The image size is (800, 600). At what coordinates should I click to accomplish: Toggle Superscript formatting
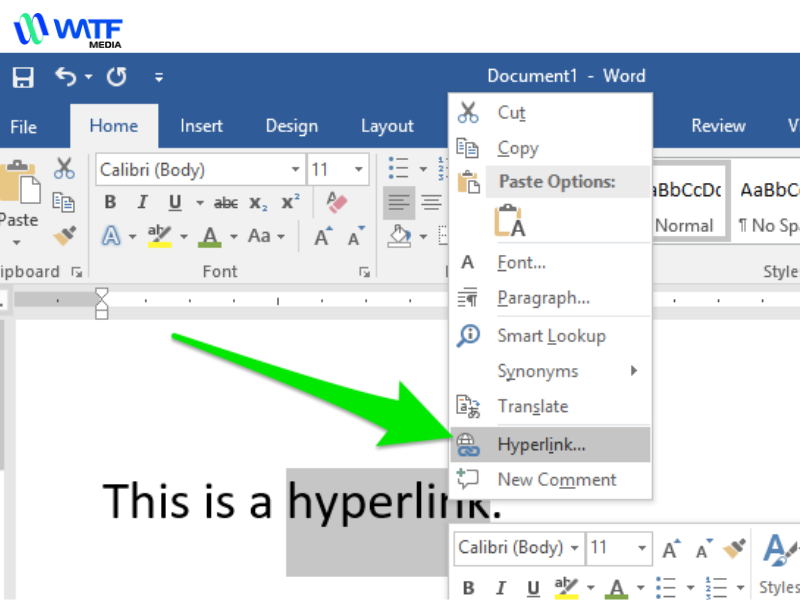click(290, 202)
